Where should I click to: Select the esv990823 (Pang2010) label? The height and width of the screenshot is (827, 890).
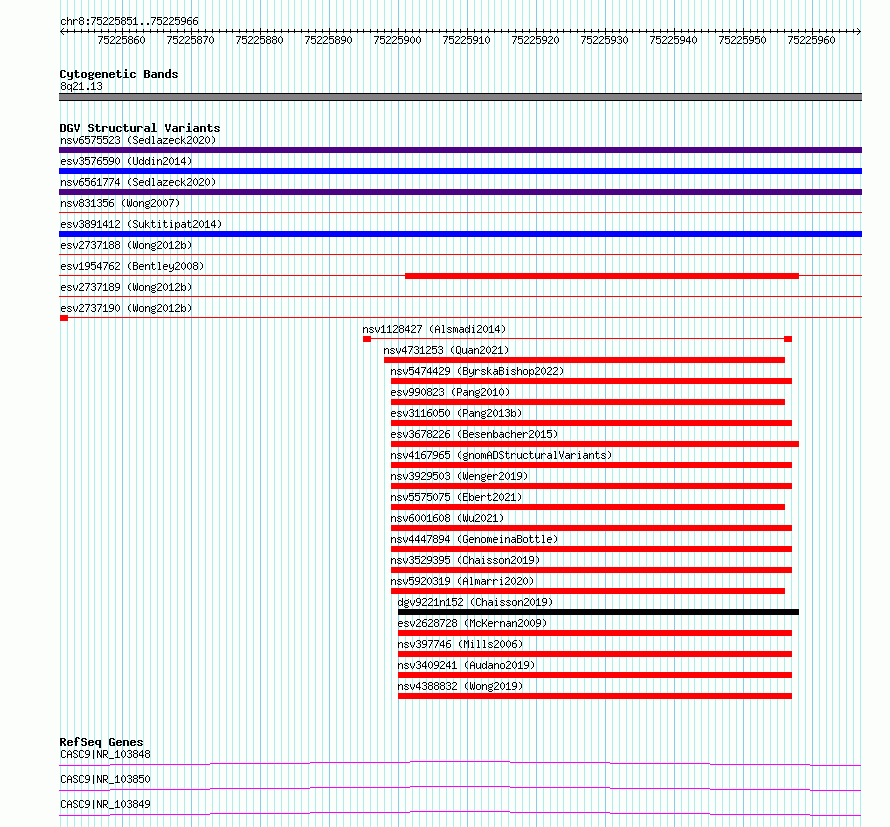pyautogui.click(x=450, y=392)
